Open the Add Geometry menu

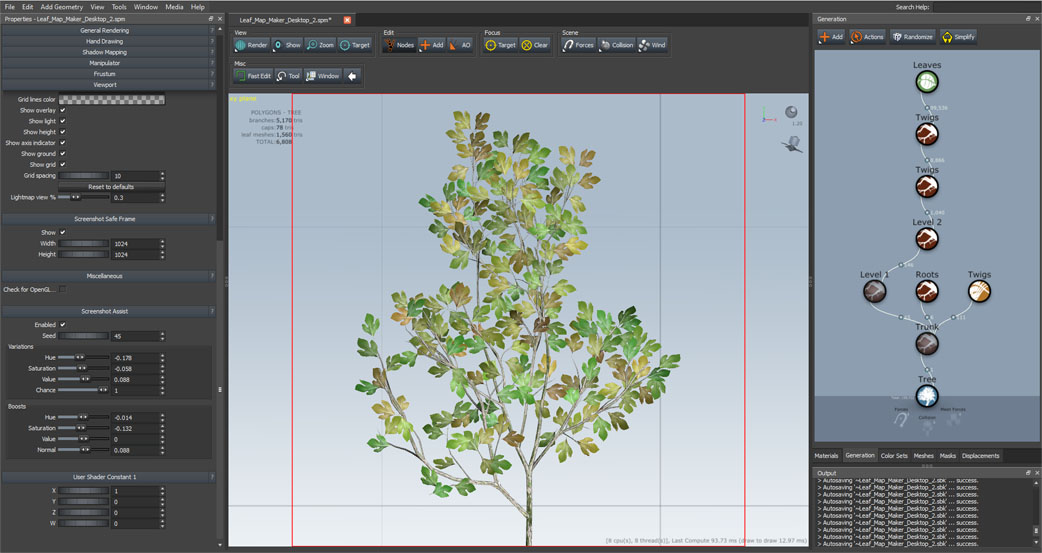pos(62,7)
